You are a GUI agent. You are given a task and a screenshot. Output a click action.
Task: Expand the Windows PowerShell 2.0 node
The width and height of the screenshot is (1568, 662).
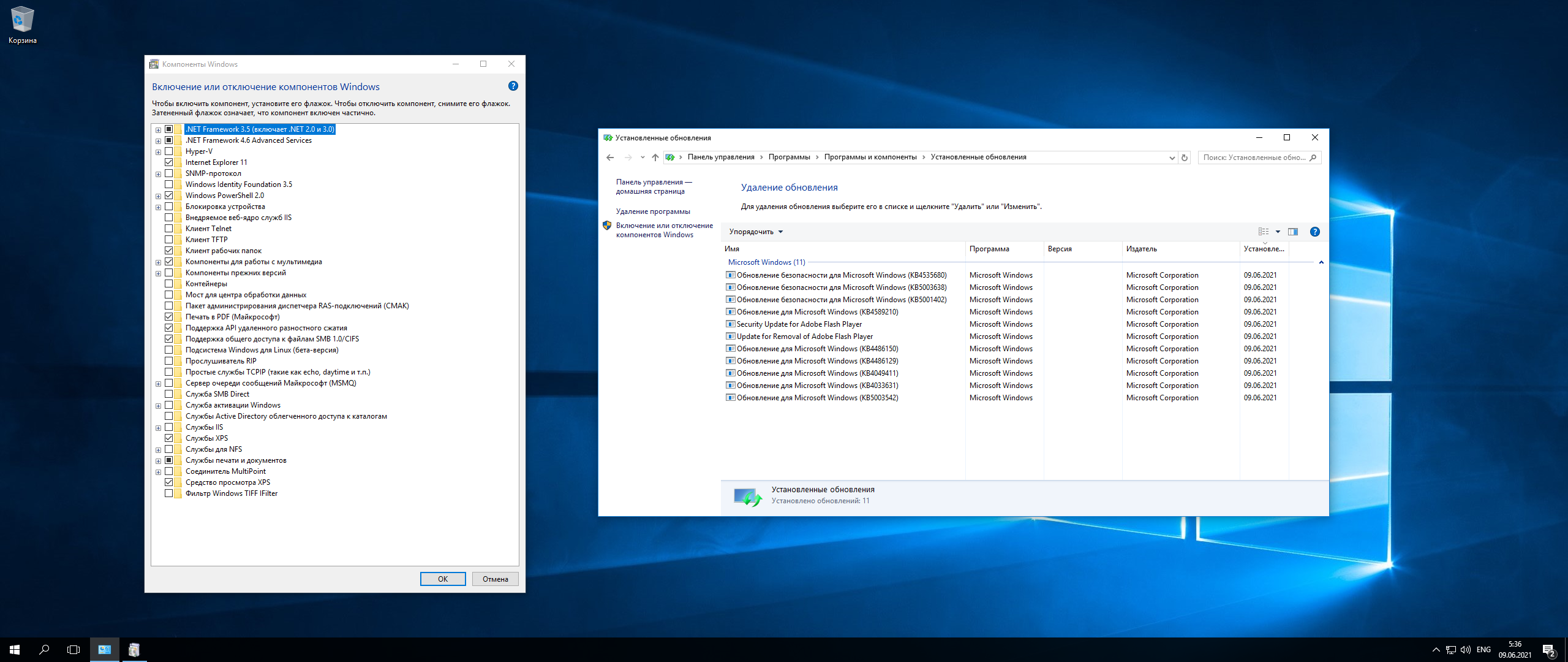(x=158, y=196)
